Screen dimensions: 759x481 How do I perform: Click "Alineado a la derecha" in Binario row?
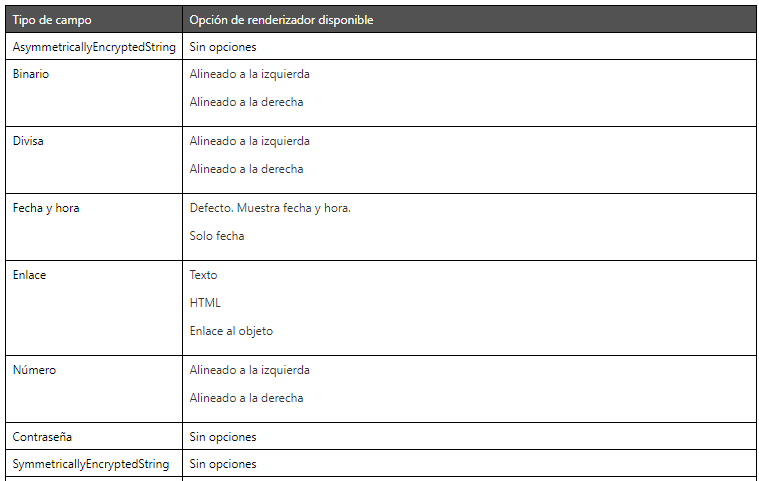pyautogui.click(x=246, y=102)
